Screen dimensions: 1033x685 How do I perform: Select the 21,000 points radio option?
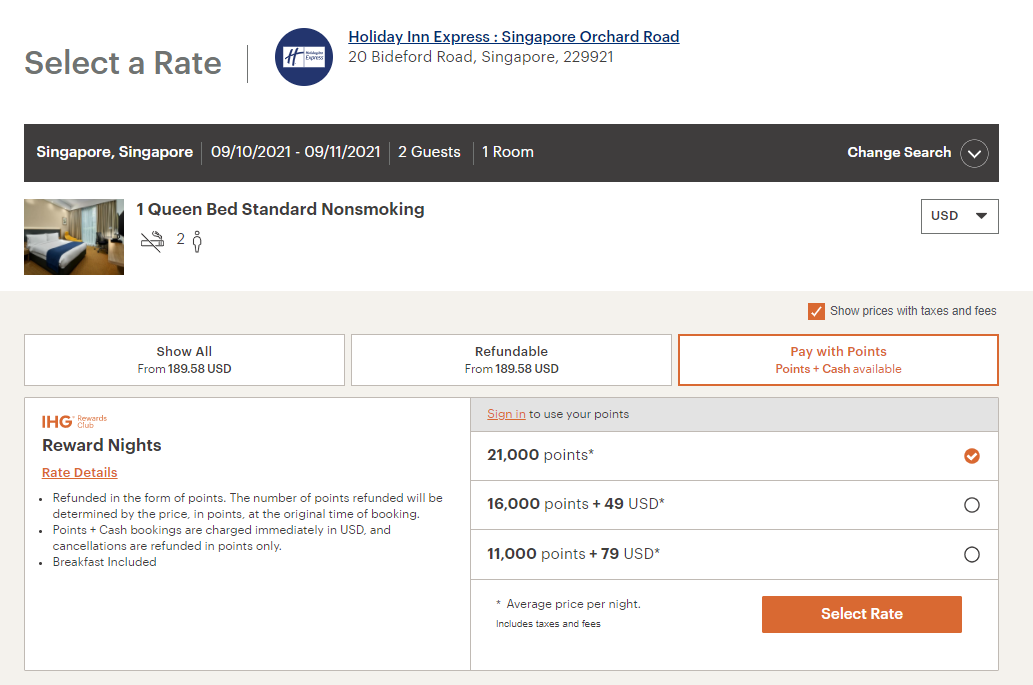coord(972,456)
